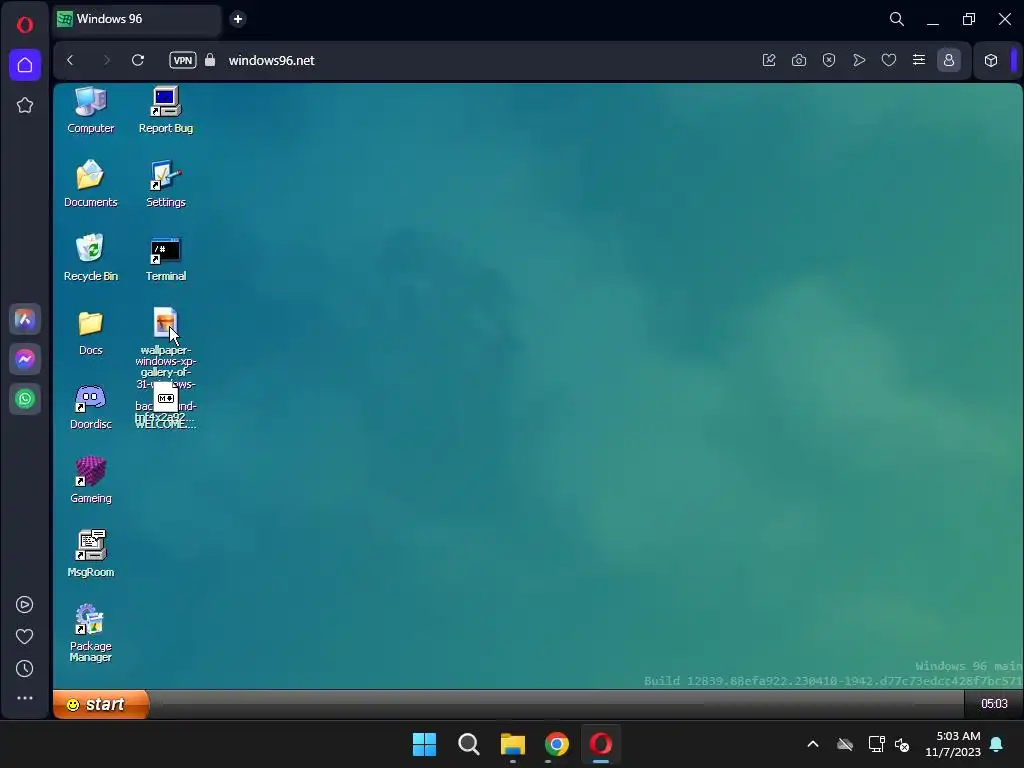Open the Windows notification bell
This screenshot has height=768, width=1024.
pyautogui.click(x=997, y=744)
